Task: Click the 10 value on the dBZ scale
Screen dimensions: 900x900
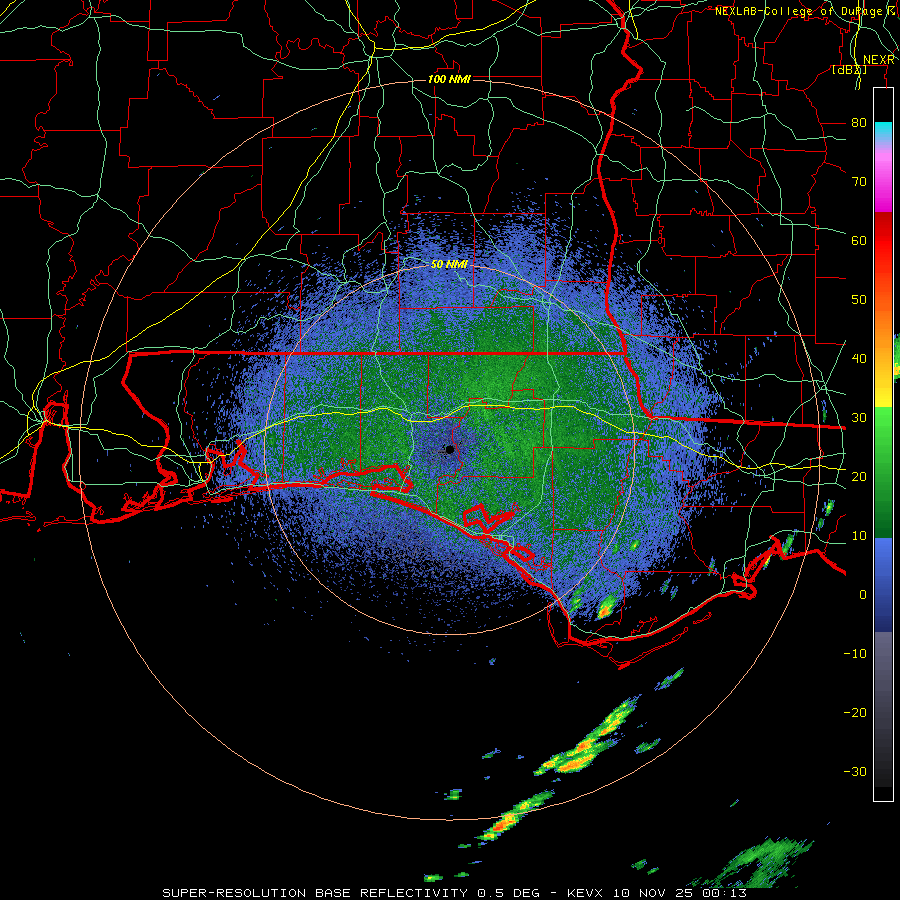Action: tap(859, 536)
